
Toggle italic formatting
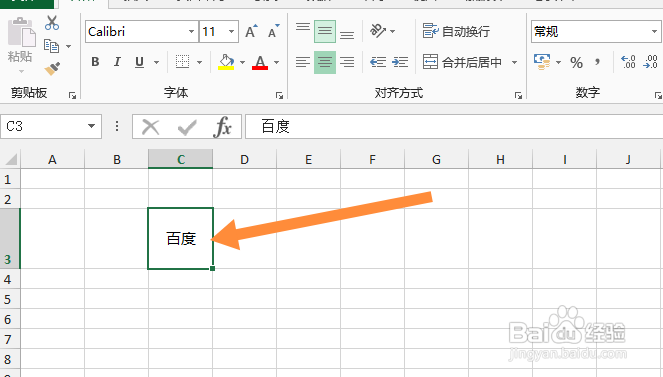(117, 62)
